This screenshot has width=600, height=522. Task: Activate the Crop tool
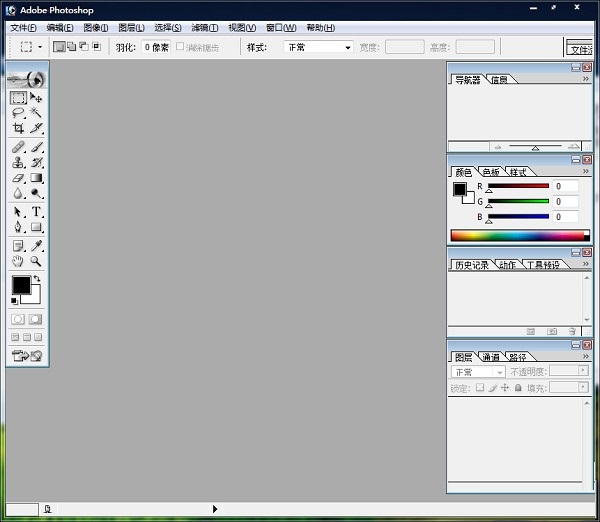coord(18,129)
